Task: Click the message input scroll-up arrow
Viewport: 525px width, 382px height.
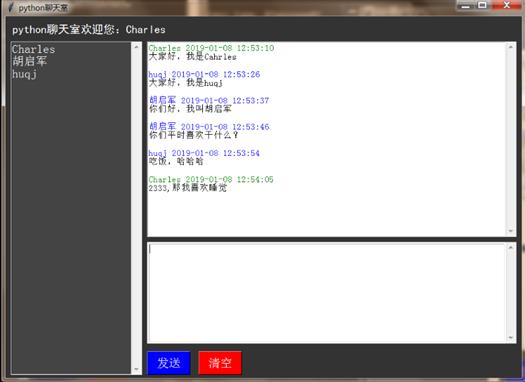Action: pos(511,247)
